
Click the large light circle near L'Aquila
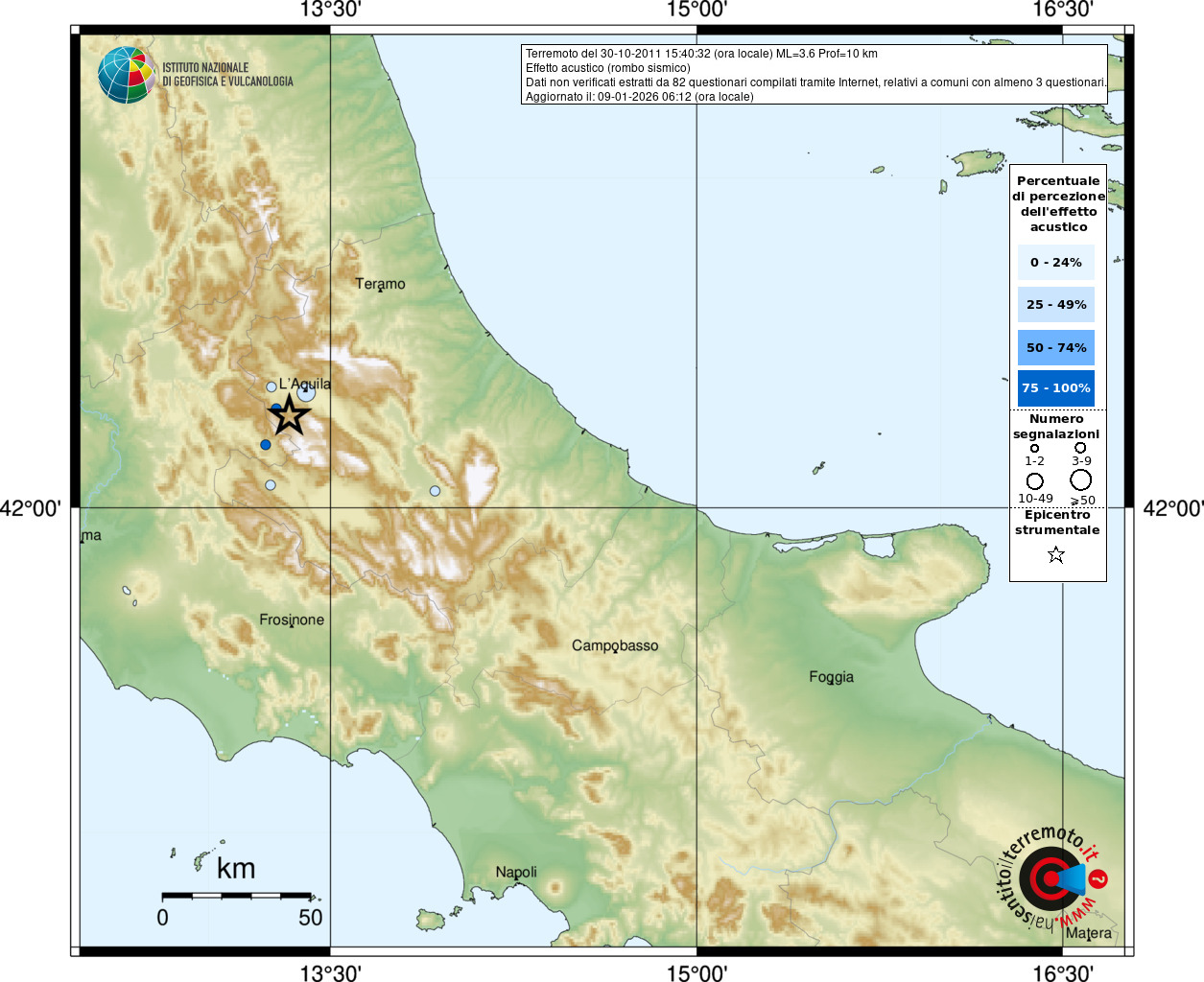[306, 391]
